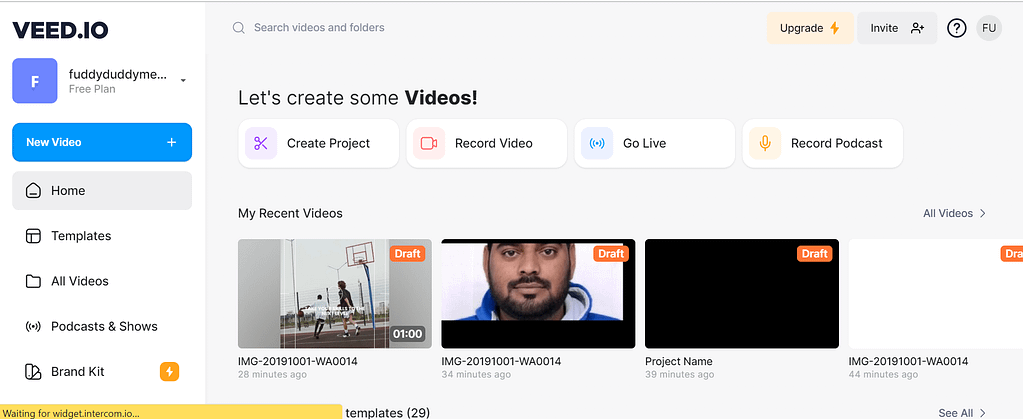Open the basketball video thumbnail
Viewport: 1023px width, 419px height.
click(x=335, y=294)
